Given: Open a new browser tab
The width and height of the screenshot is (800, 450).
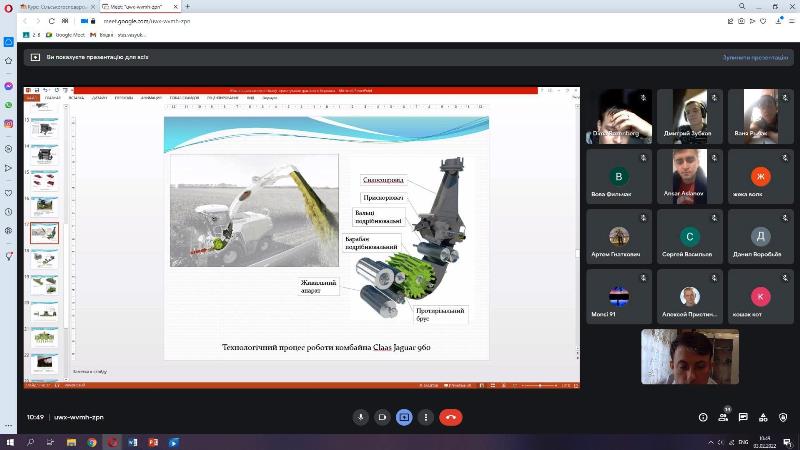Looking at the screenshot, I should [188, 6].
